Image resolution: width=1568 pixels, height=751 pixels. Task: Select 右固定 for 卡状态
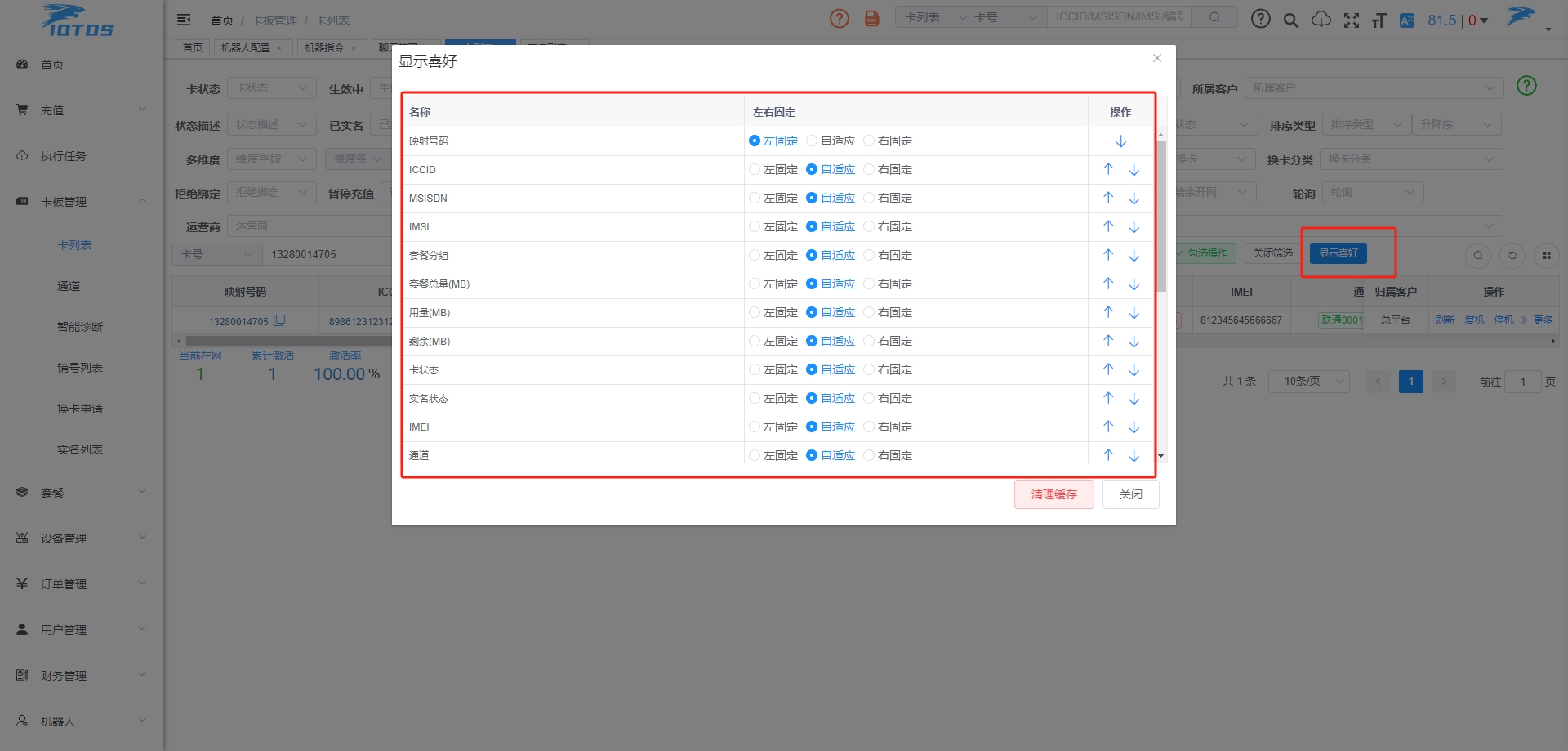click(888, 369)
